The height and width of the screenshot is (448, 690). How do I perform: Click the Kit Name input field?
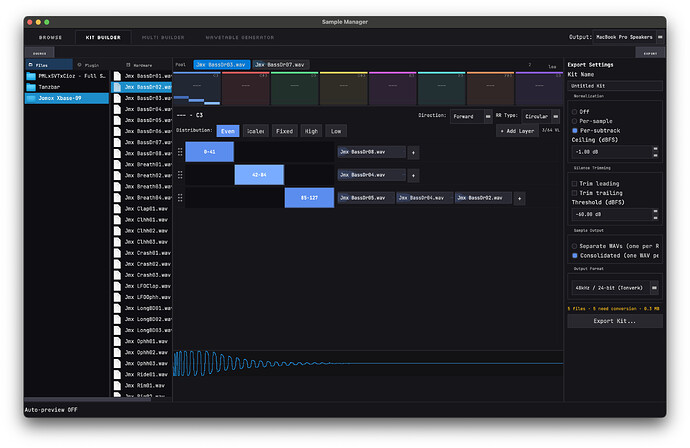[614, 86]
